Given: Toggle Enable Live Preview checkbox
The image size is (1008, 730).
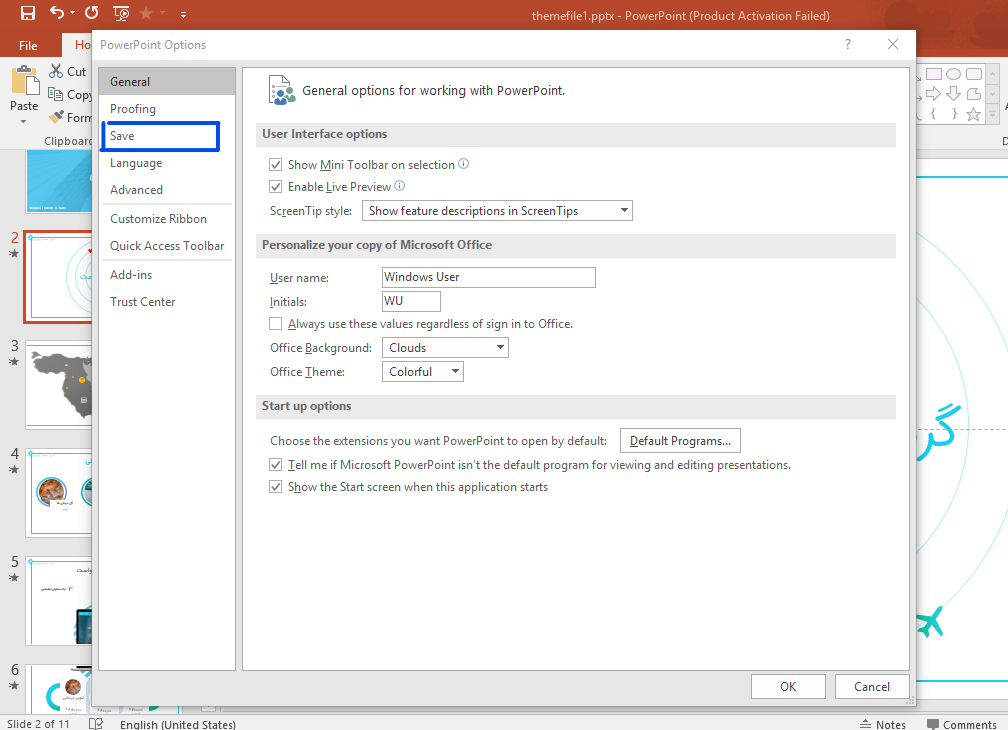Looking at the screenshot, I should (276, 186).
